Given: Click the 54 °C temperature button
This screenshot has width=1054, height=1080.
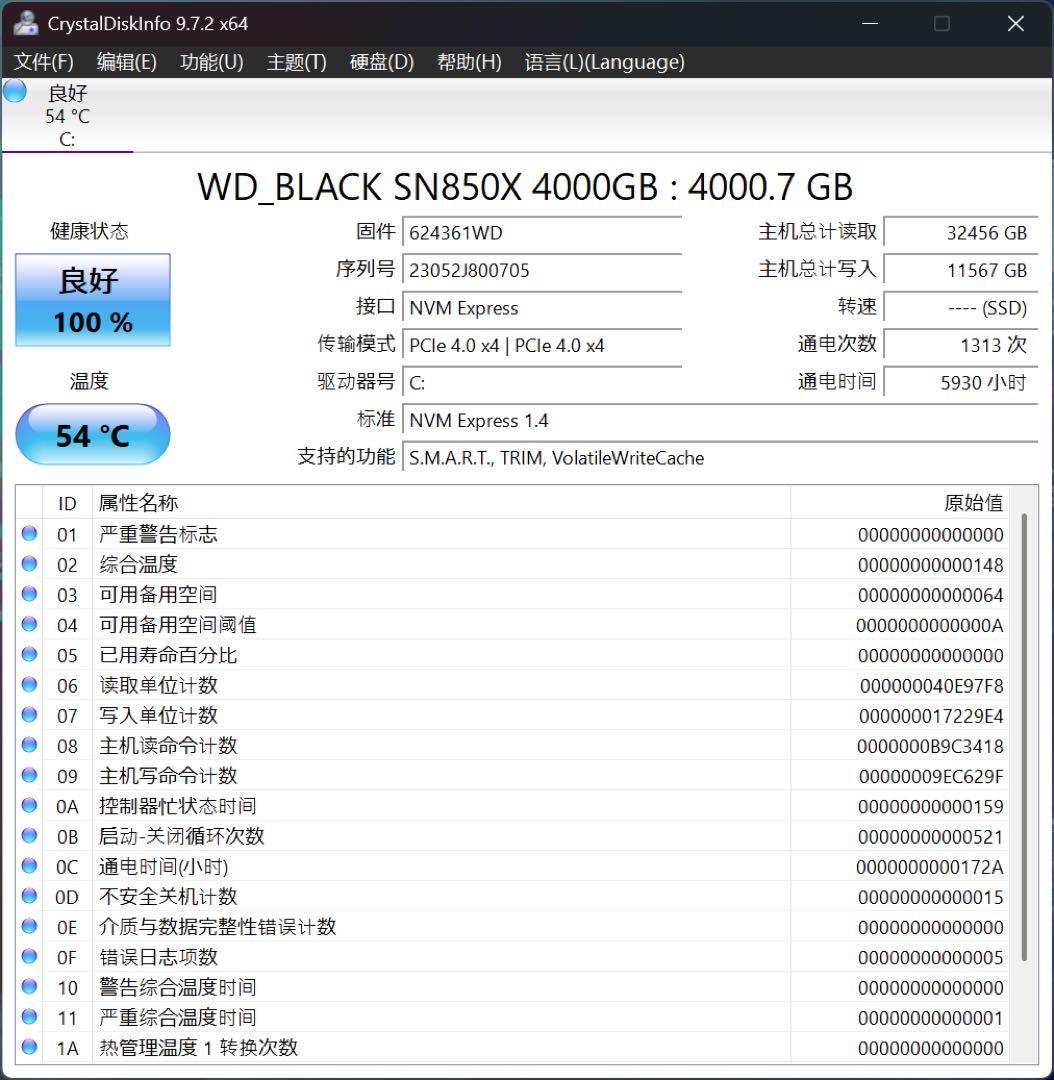Looking at the screenshot, I should pyautogui.click(x=92, y=434).
